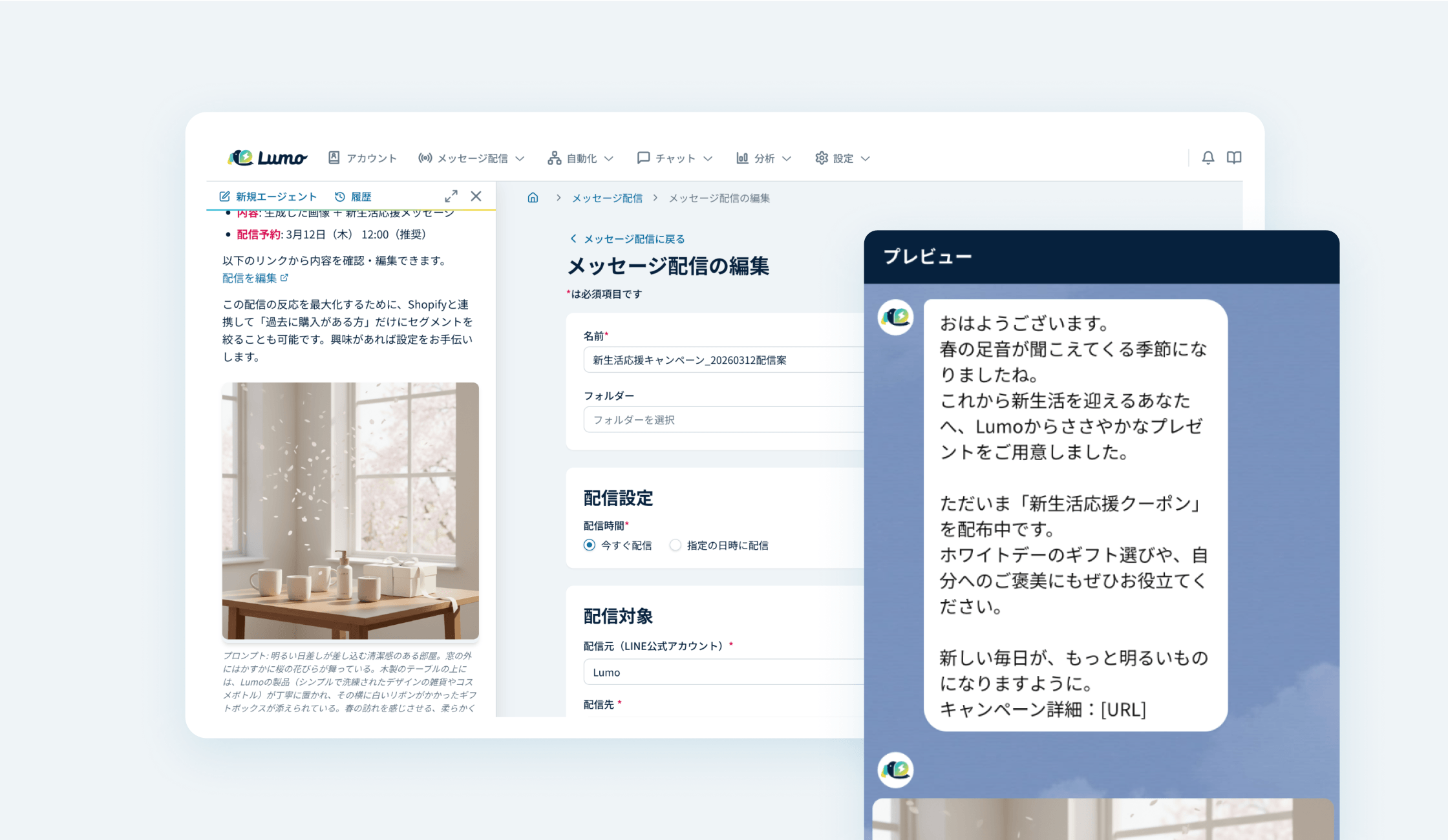The width and height of the screenshot is (1448, 840).
Task: Select the generated room image thumbnail
Action: click(350, 510)
